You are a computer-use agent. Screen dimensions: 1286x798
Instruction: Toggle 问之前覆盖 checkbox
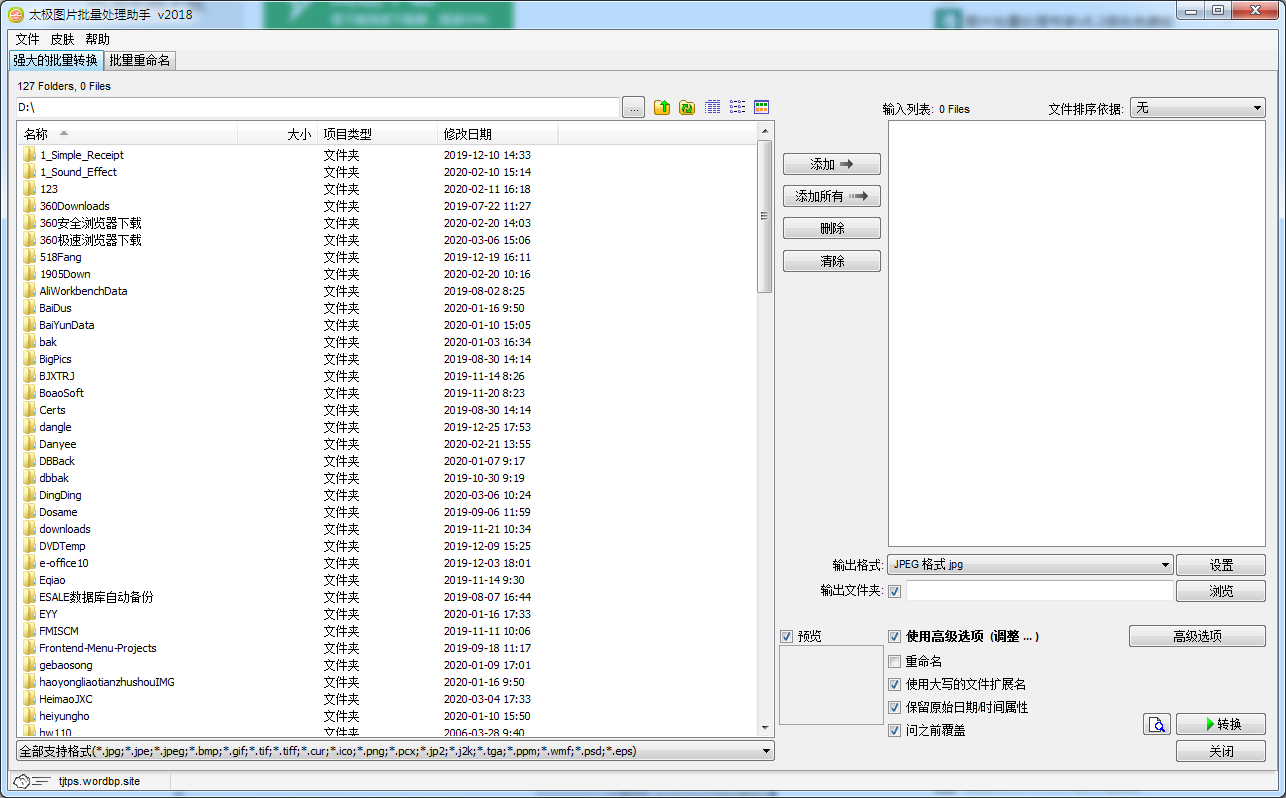(894, 730)
